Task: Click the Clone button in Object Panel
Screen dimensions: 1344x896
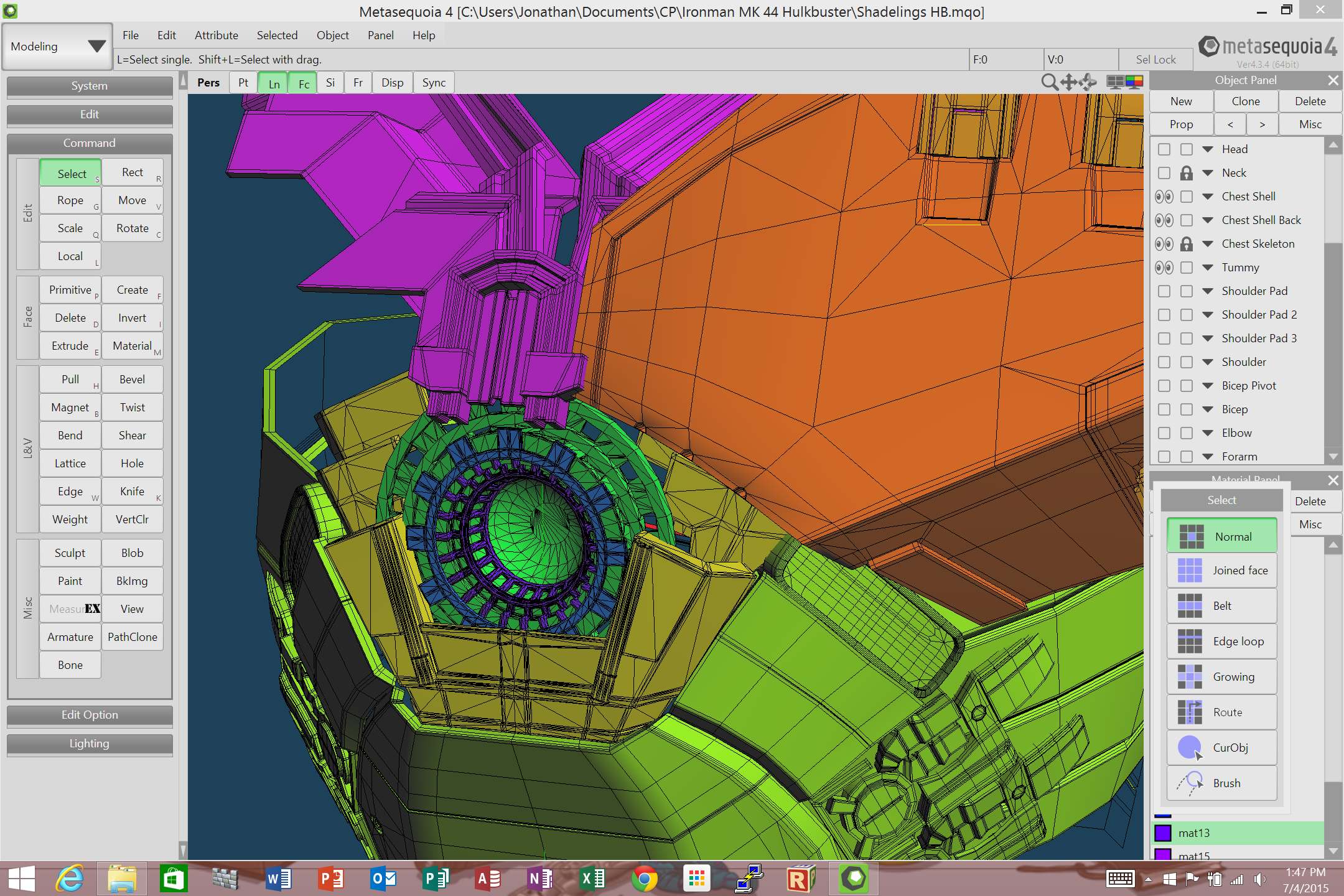Action: pyautogui.click(x=1246, y=101)
